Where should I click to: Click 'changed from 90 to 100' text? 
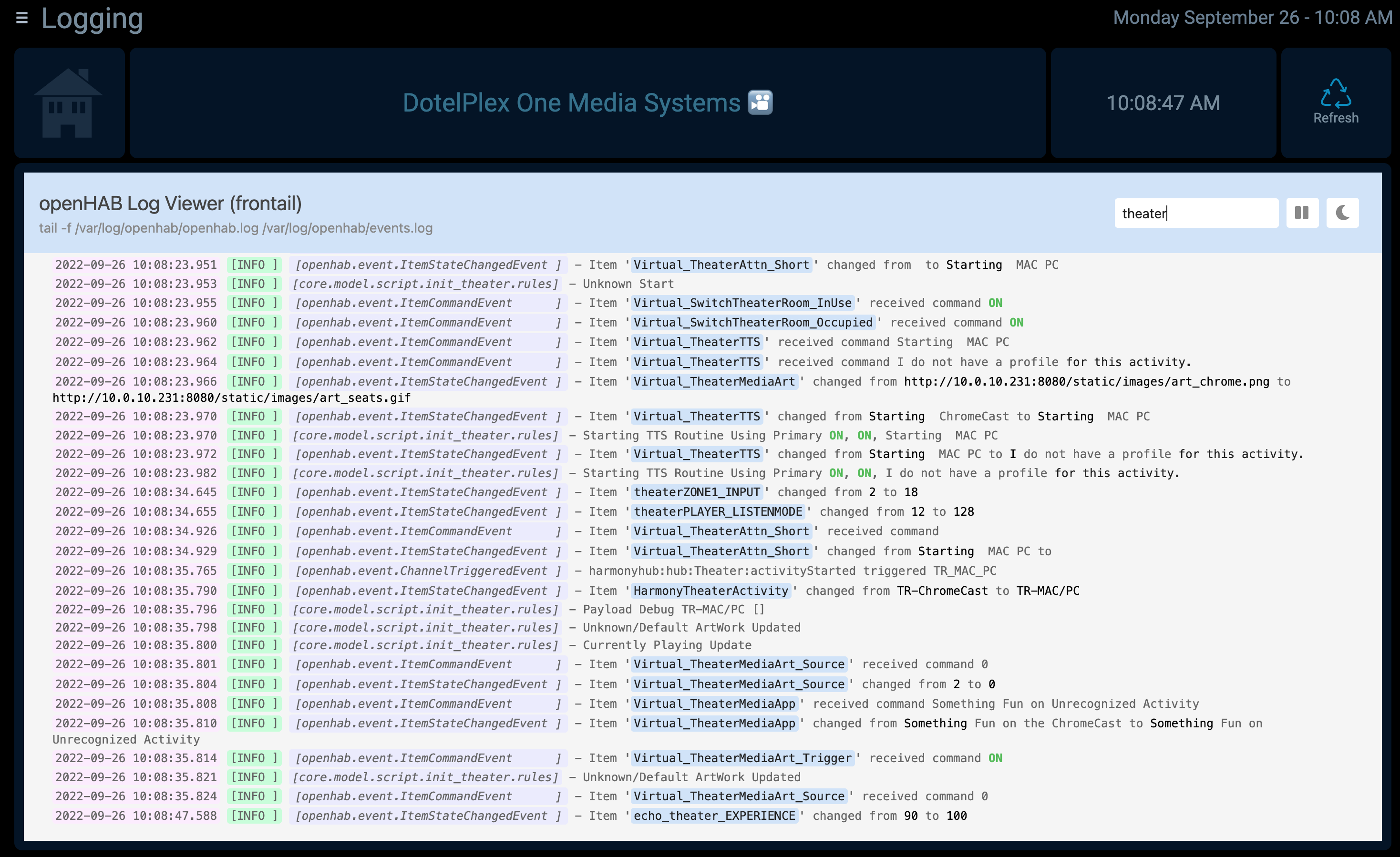(890, 815)
